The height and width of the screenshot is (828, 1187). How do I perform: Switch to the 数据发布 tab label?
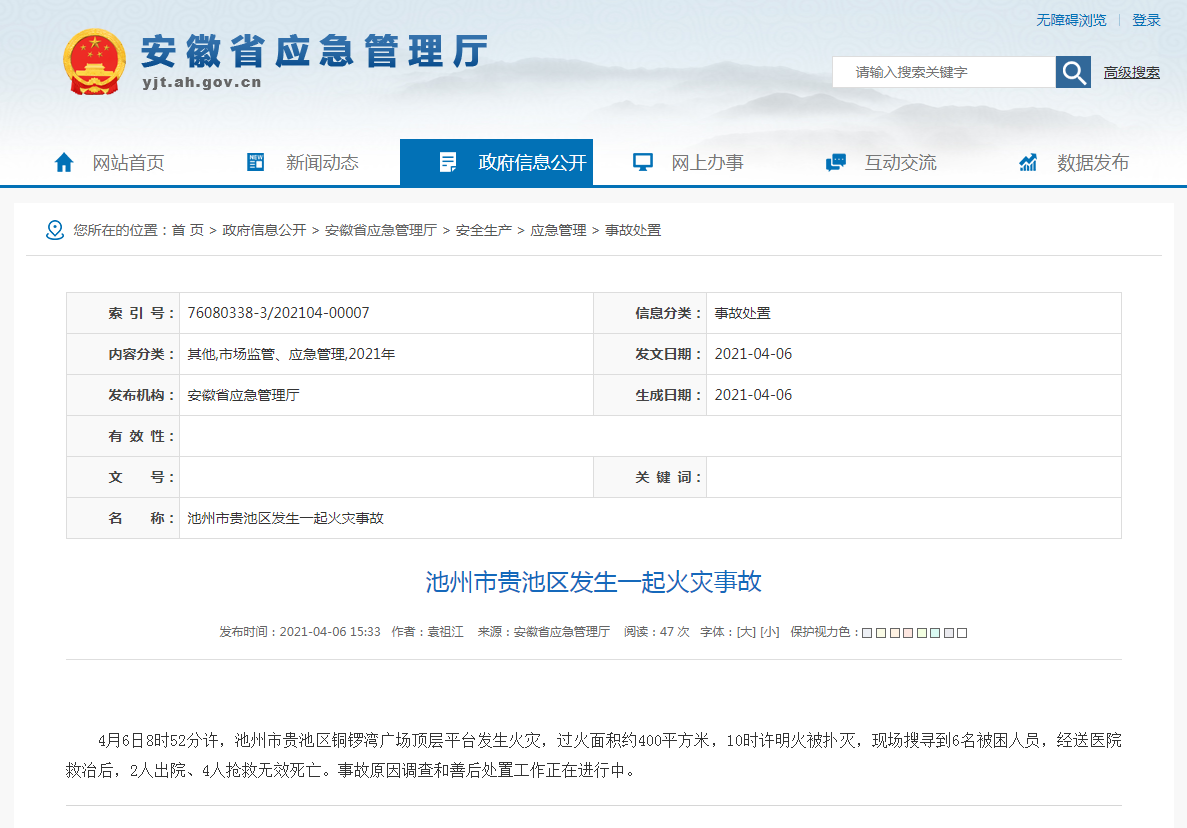click(x=1092, y=163)
